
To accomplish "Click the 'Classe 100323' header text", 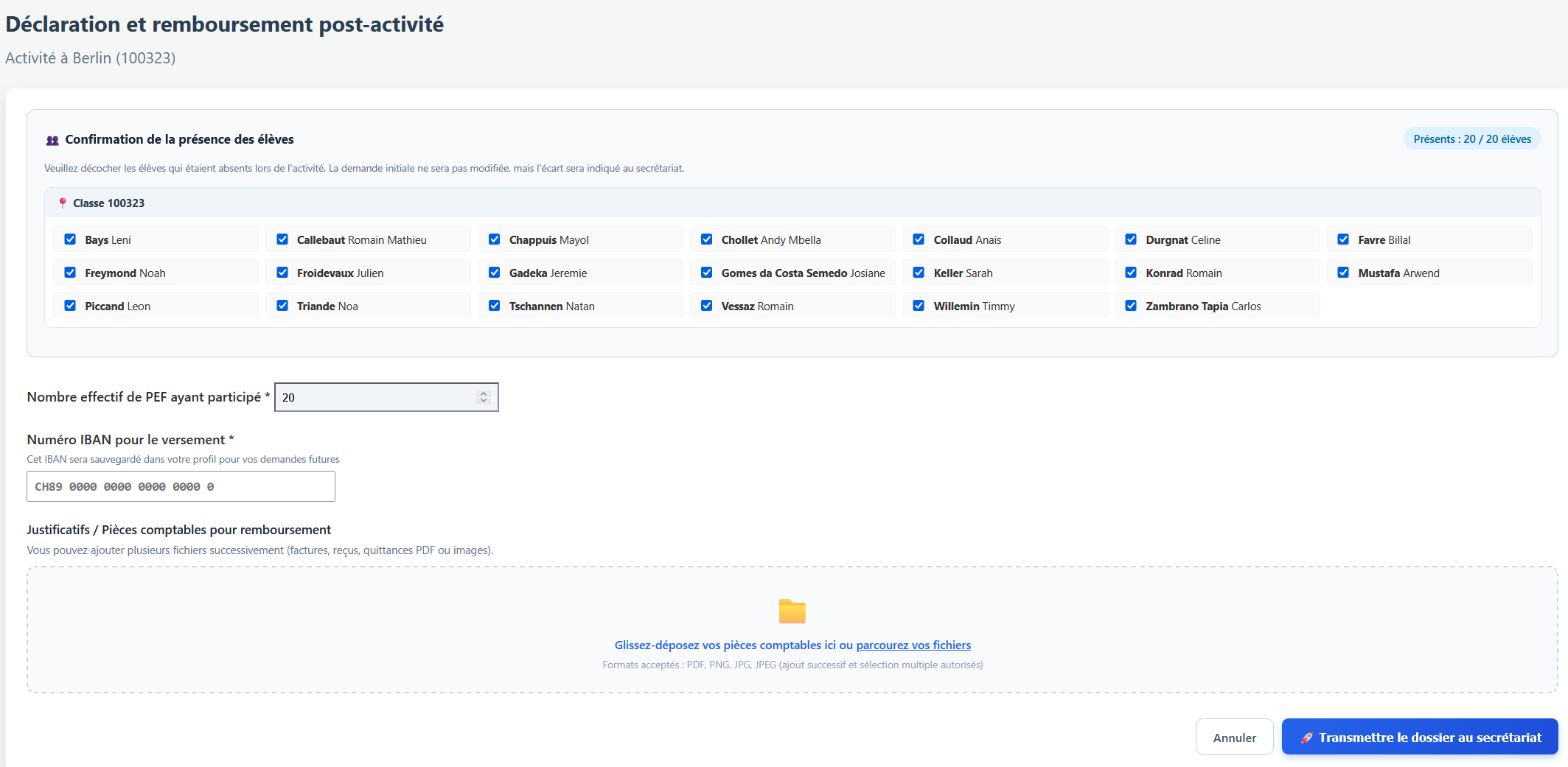I will (x=109, y=203).
